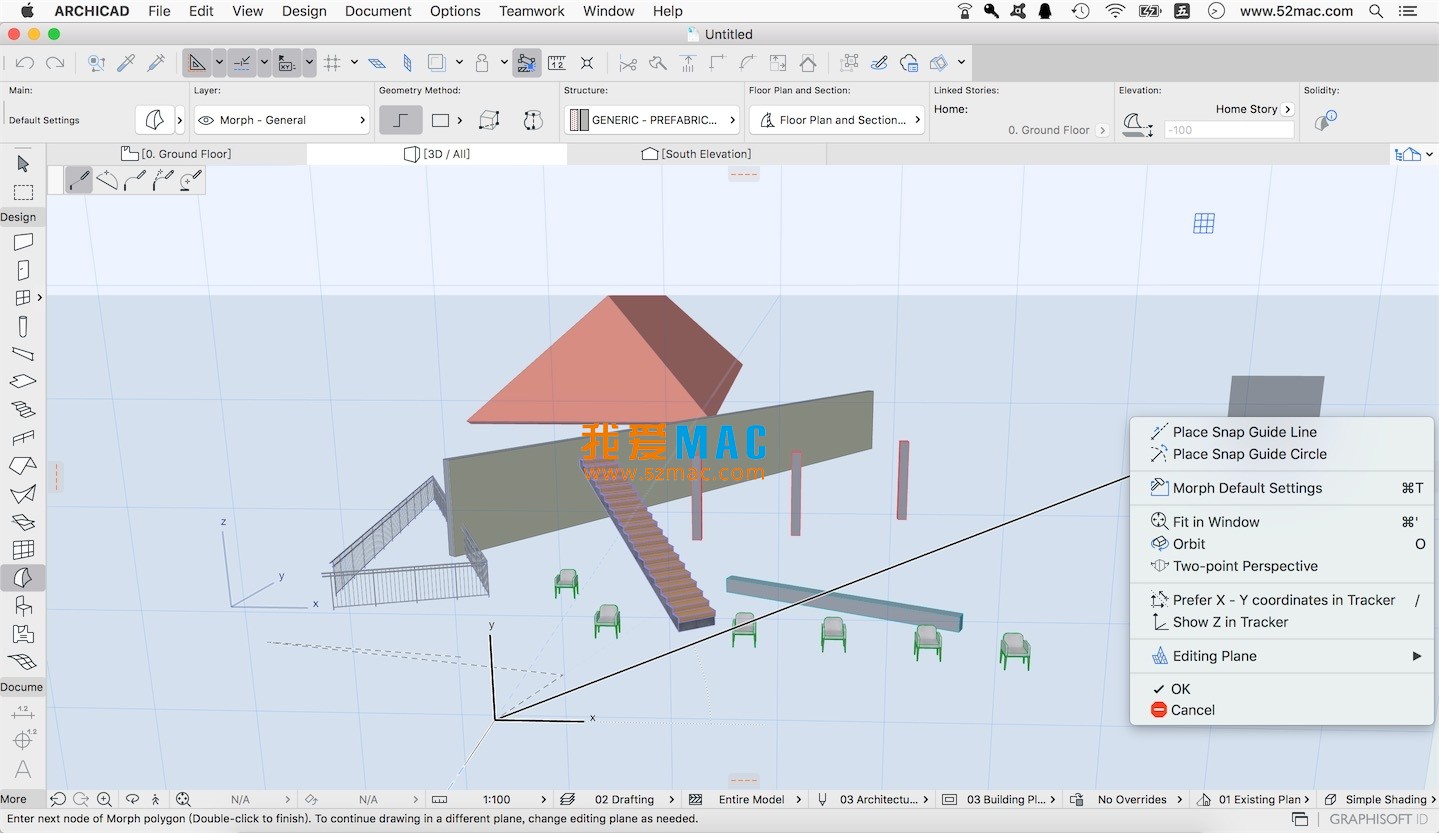Open the Layer dropdown Morph - General
This screenshot has width=1439, height=833.
tap(282, 120)
